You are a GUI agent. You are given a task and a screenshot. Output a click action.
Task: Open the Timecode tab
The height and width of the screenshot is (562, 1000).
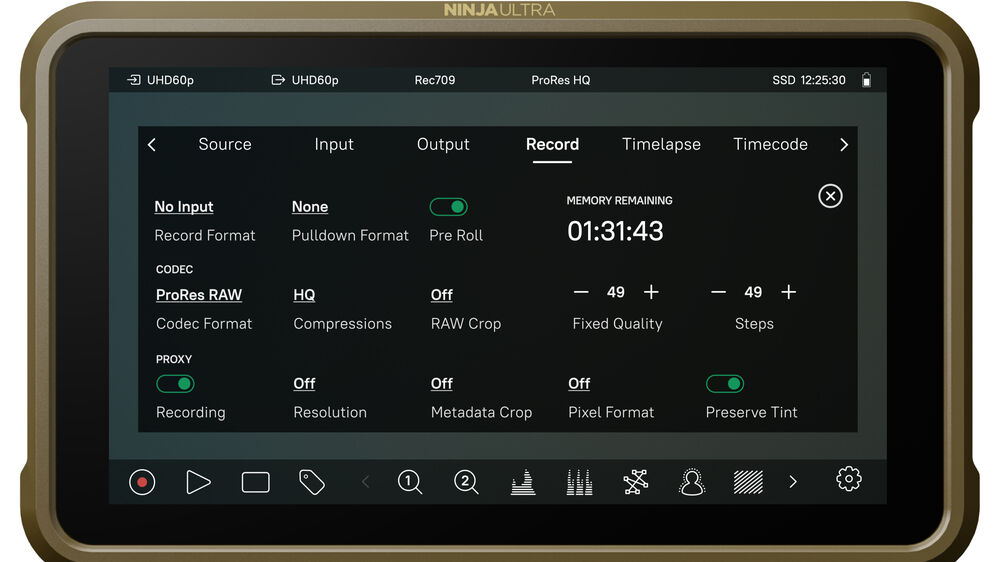click(770, 144)
